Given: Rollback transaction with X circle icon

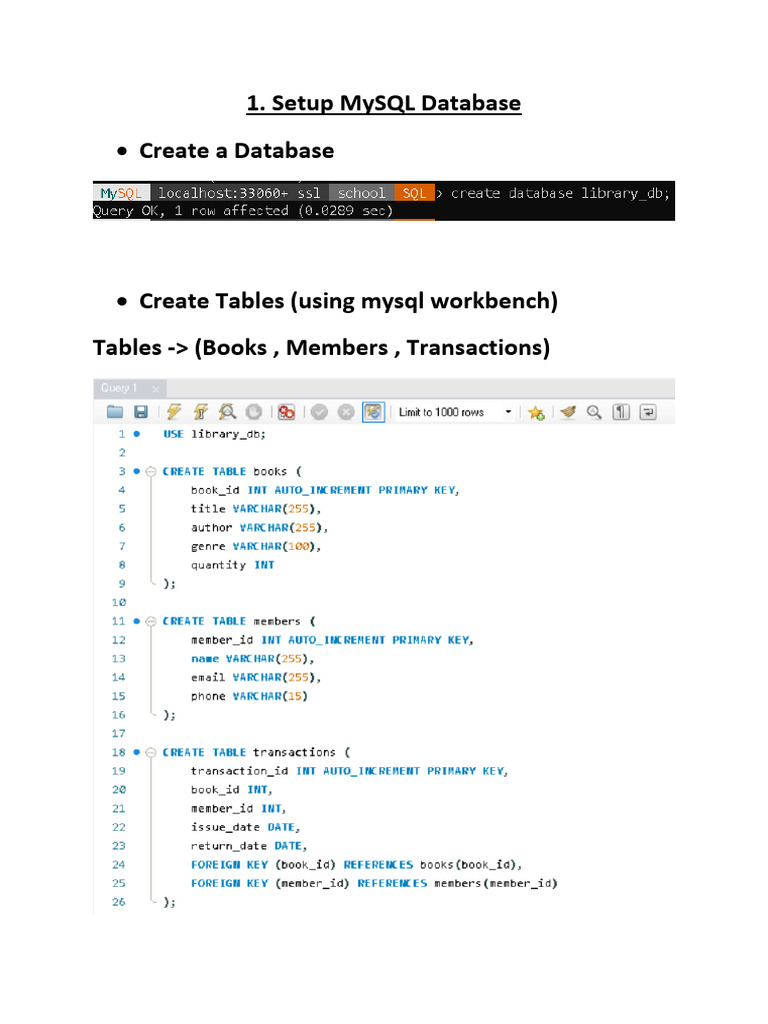Looking at the screenshot, I should click(345, 411).
